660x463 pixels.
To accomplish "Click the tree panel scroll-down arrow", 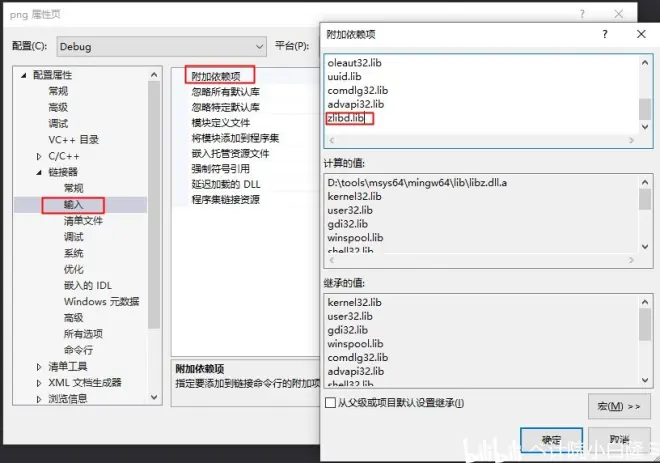I will pyautogui.click(x=154, y=397).
